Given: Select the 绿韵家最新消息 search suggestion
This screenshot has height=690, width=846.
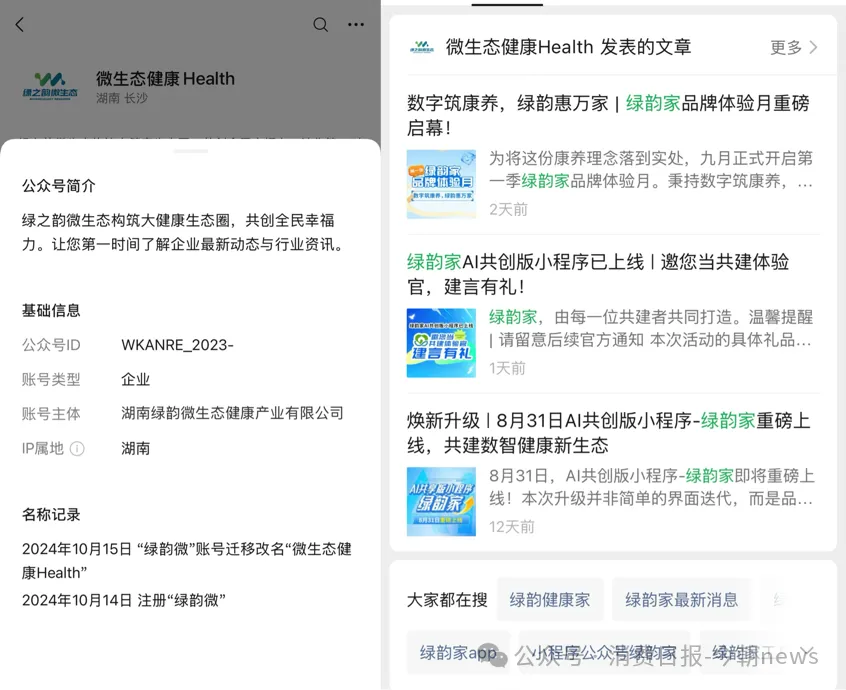Looking at the screenshot, I should (x=681, y=599).
